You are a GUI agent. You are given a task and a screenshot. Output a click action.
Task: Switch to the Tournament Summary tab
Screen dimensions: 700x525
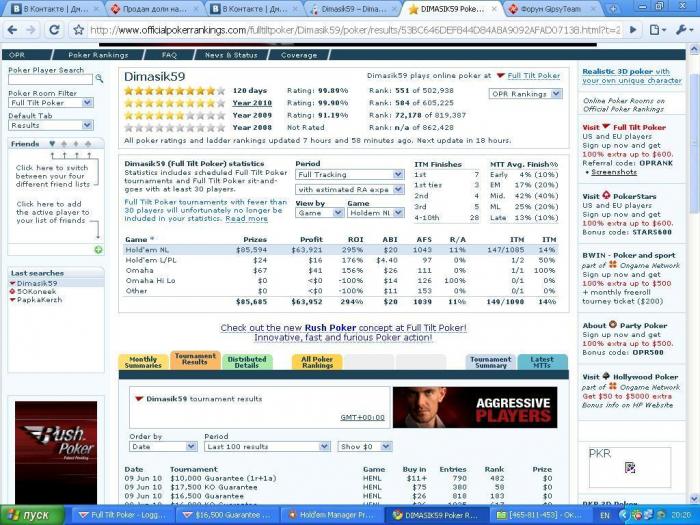point(491,362)
